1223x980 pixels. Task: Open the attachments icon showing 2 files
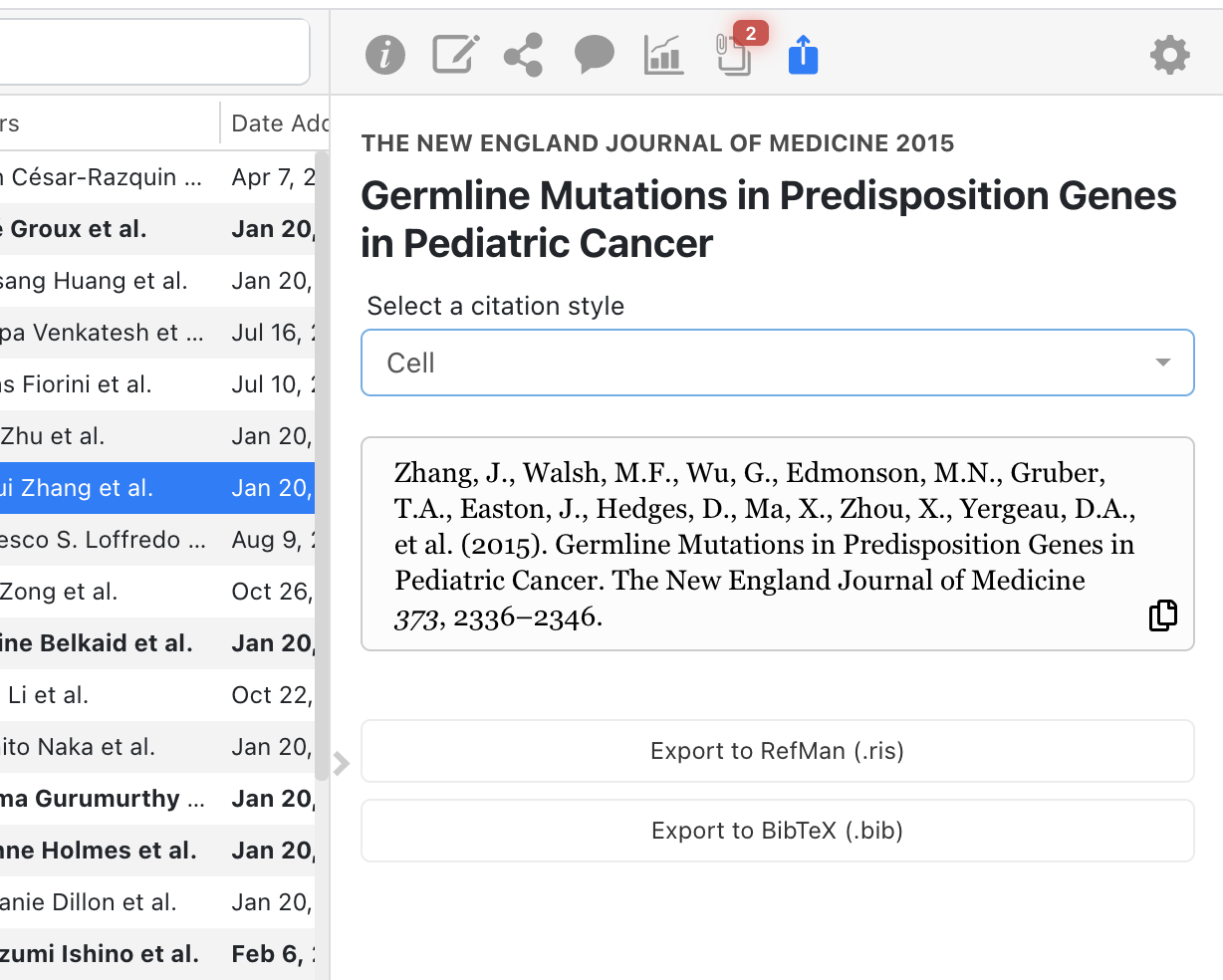pos(734,55)
